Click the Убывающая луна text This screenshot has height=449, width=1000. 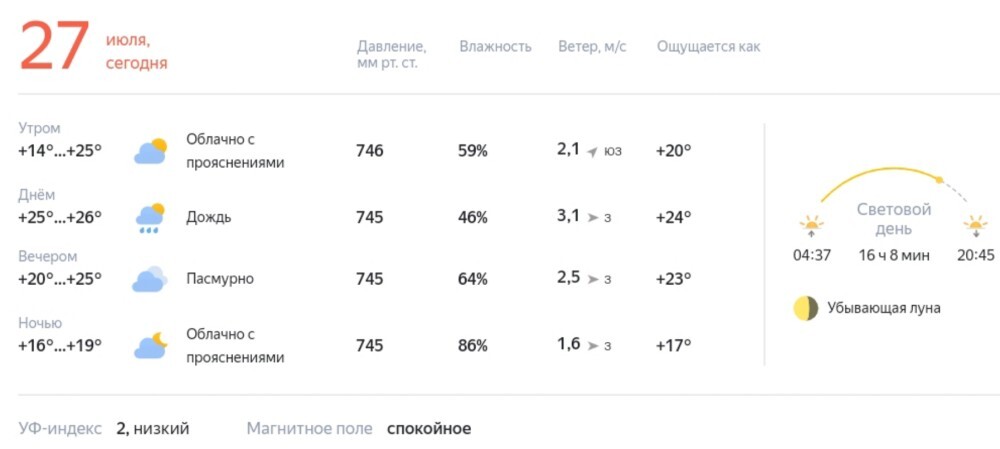pos(884,309)
